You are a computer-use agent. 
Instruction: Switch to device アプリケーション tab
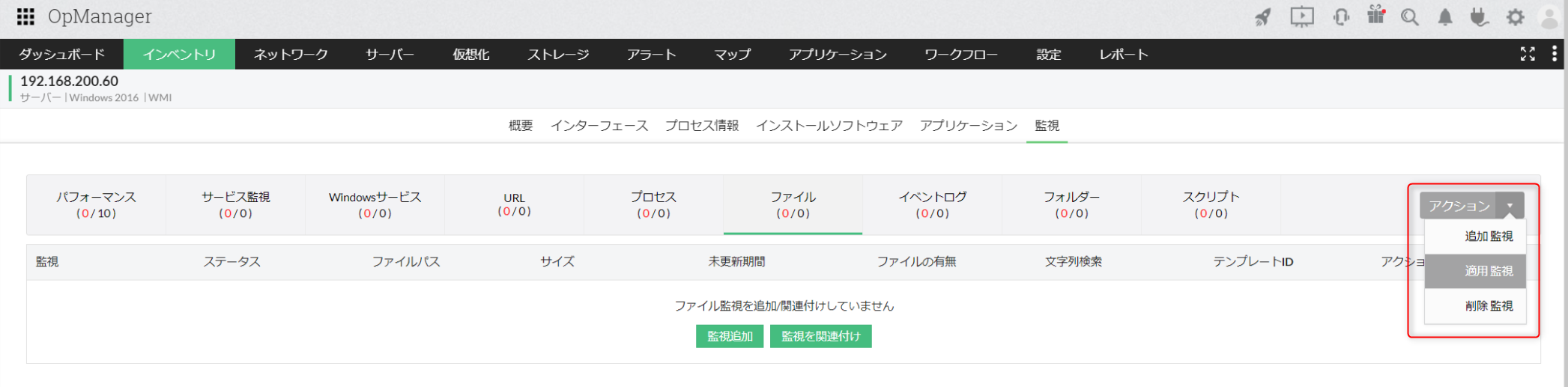969,126
